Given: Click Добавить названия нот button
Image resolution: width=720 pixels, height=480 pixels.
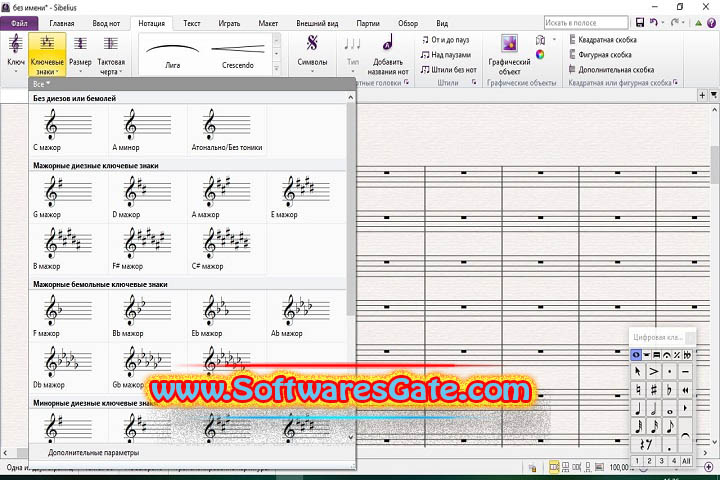Looking at the screenshot, I should [x=388, y=53].
